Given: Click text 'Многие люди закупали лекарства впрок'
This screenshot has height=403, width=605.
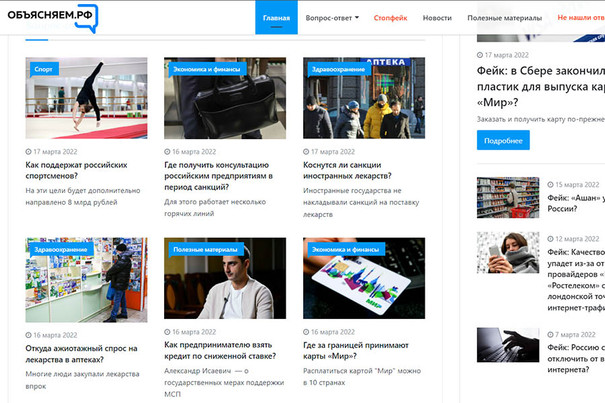Looking at the screenshot, I should [x=83, y=380].
